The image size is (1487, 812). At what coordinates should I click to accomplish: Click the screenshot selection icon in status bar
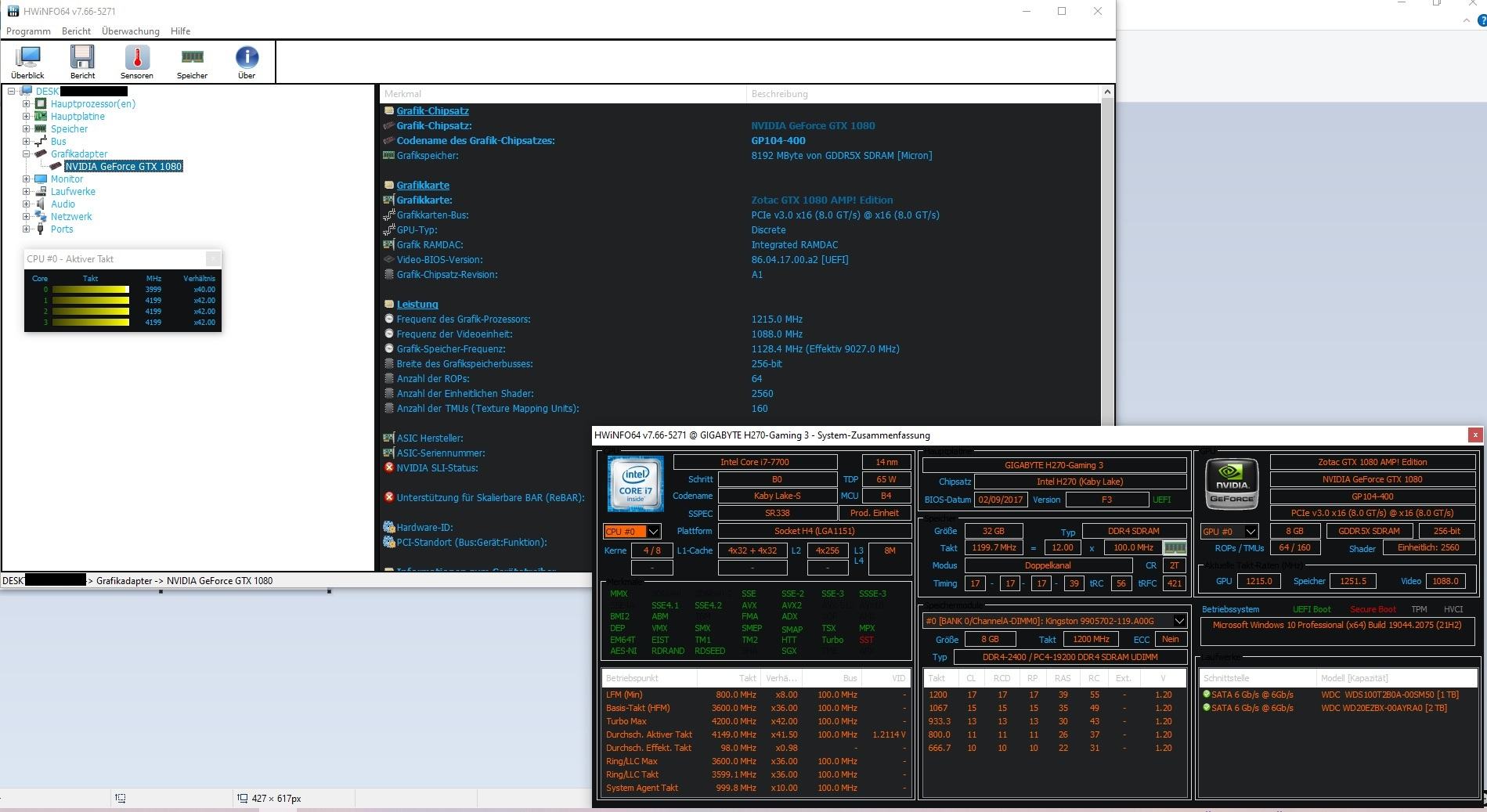120,798
